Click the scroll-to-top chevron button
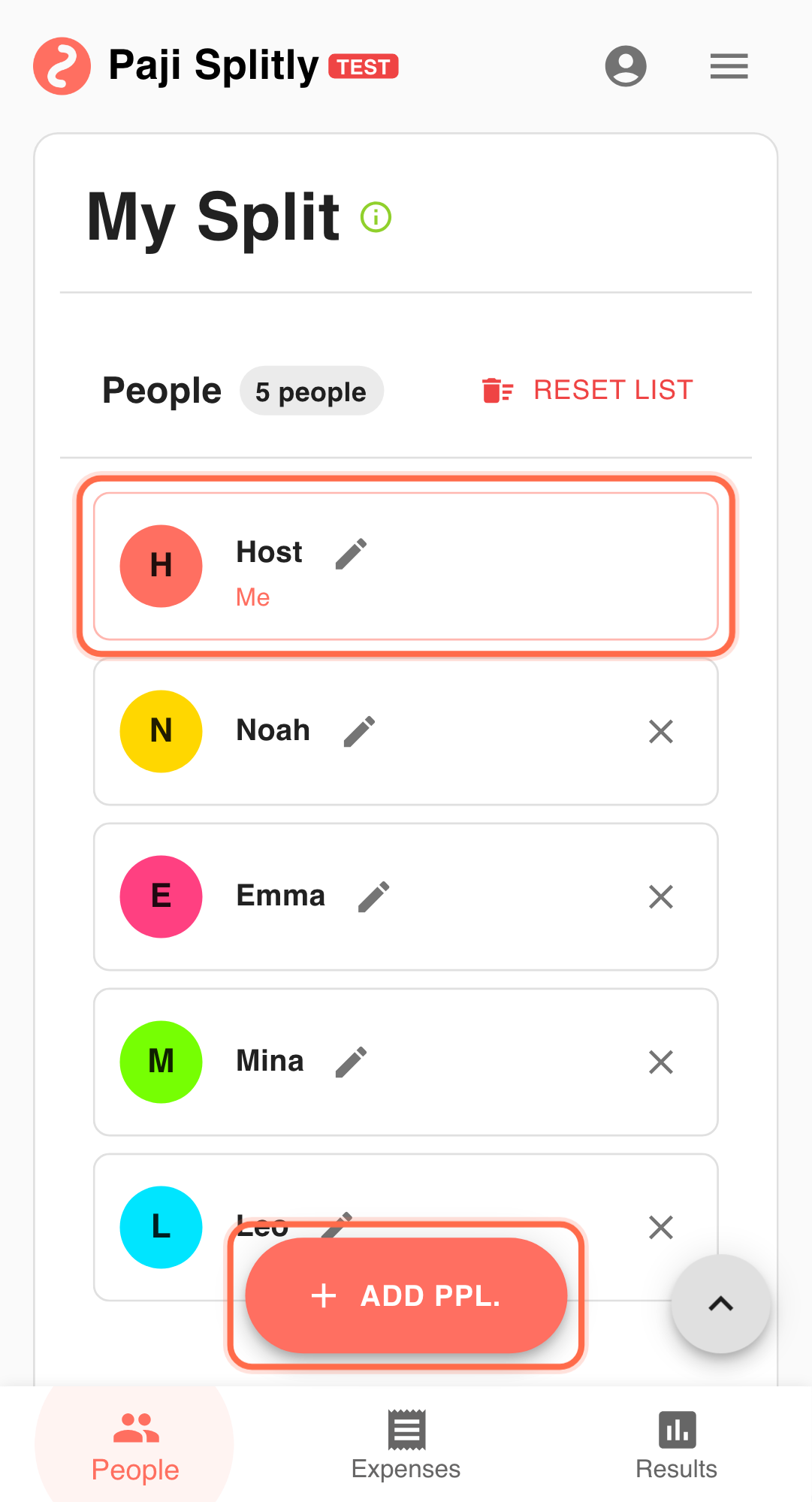812x1502 pixels. click(x=720, y=1304)
